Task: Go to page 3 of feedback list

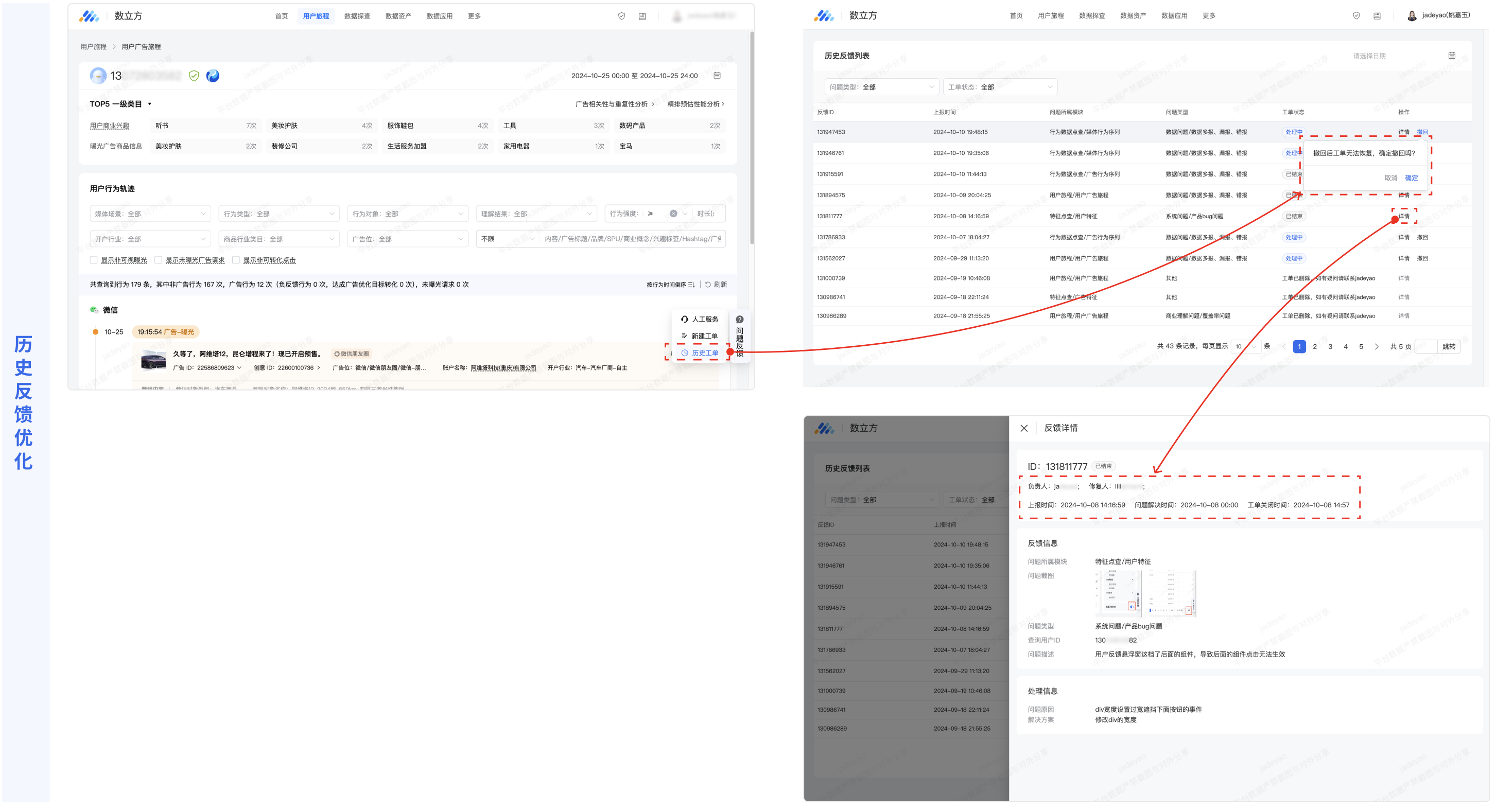Action: pos(1330,346)
